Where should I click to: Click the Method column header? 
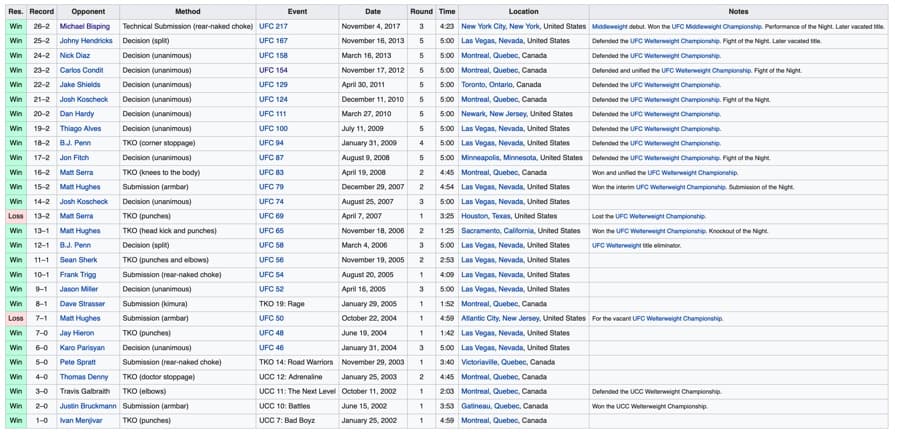pyautogui.click(x=188, y=11)
